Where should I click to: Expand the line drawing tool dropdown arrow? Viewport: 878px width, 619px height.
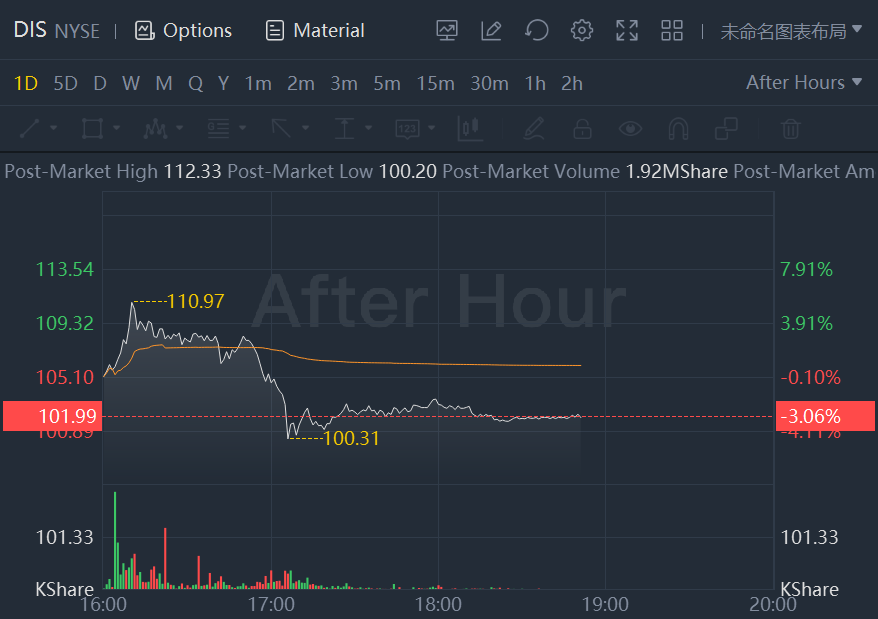(x=53, y=128)
